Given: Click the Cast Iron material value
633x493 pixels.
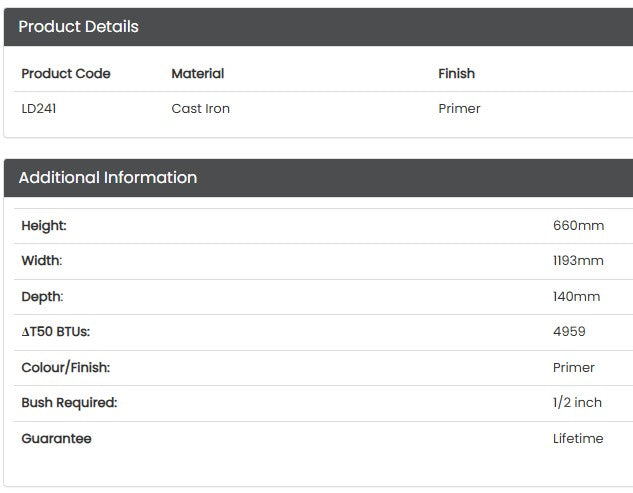Looking at the screenshot, I should 201,109.
